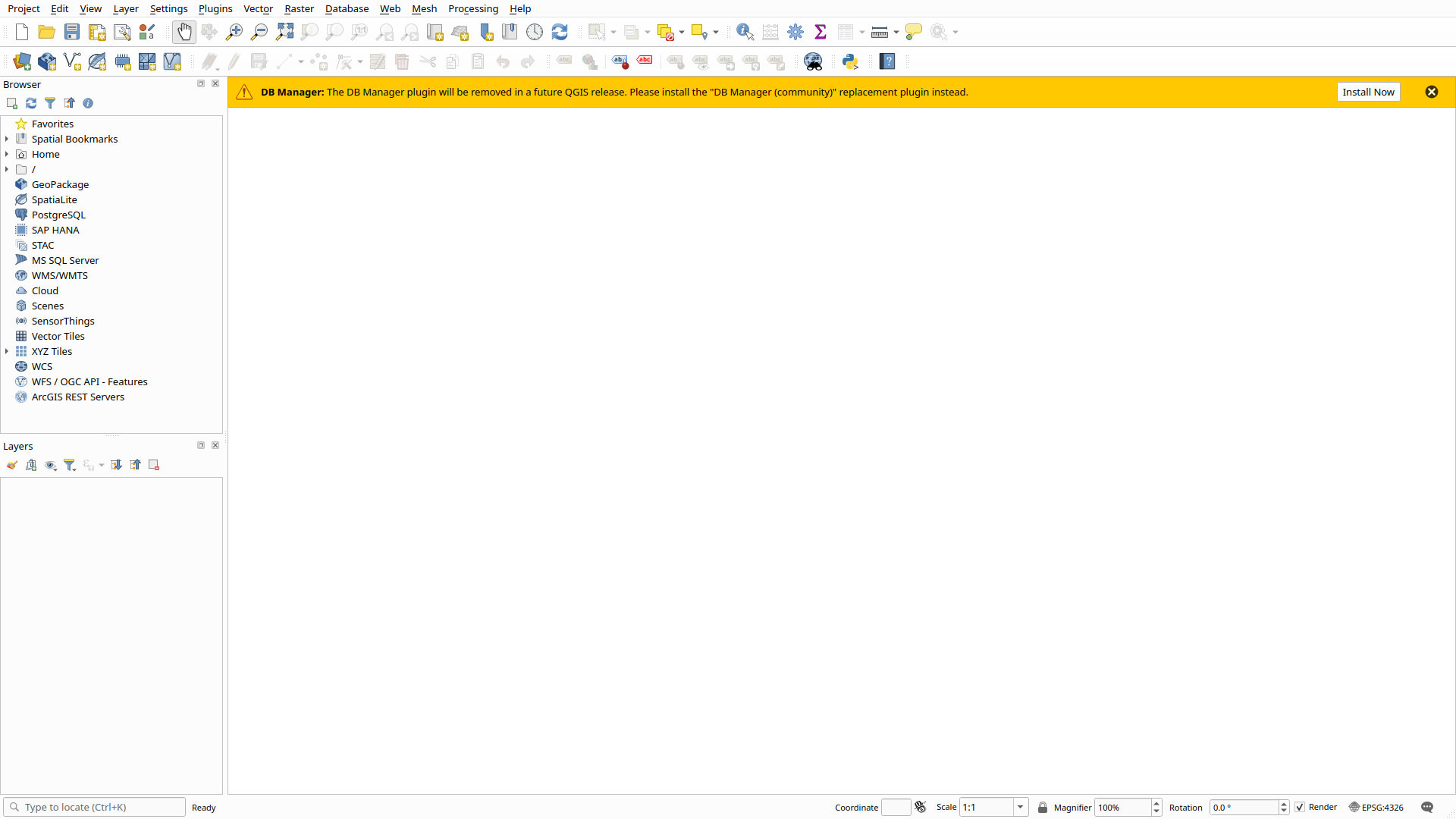This screenshot has width=1456, height=819.
Task: Click the Coordinate input field
Action: (x=896, y=808)
